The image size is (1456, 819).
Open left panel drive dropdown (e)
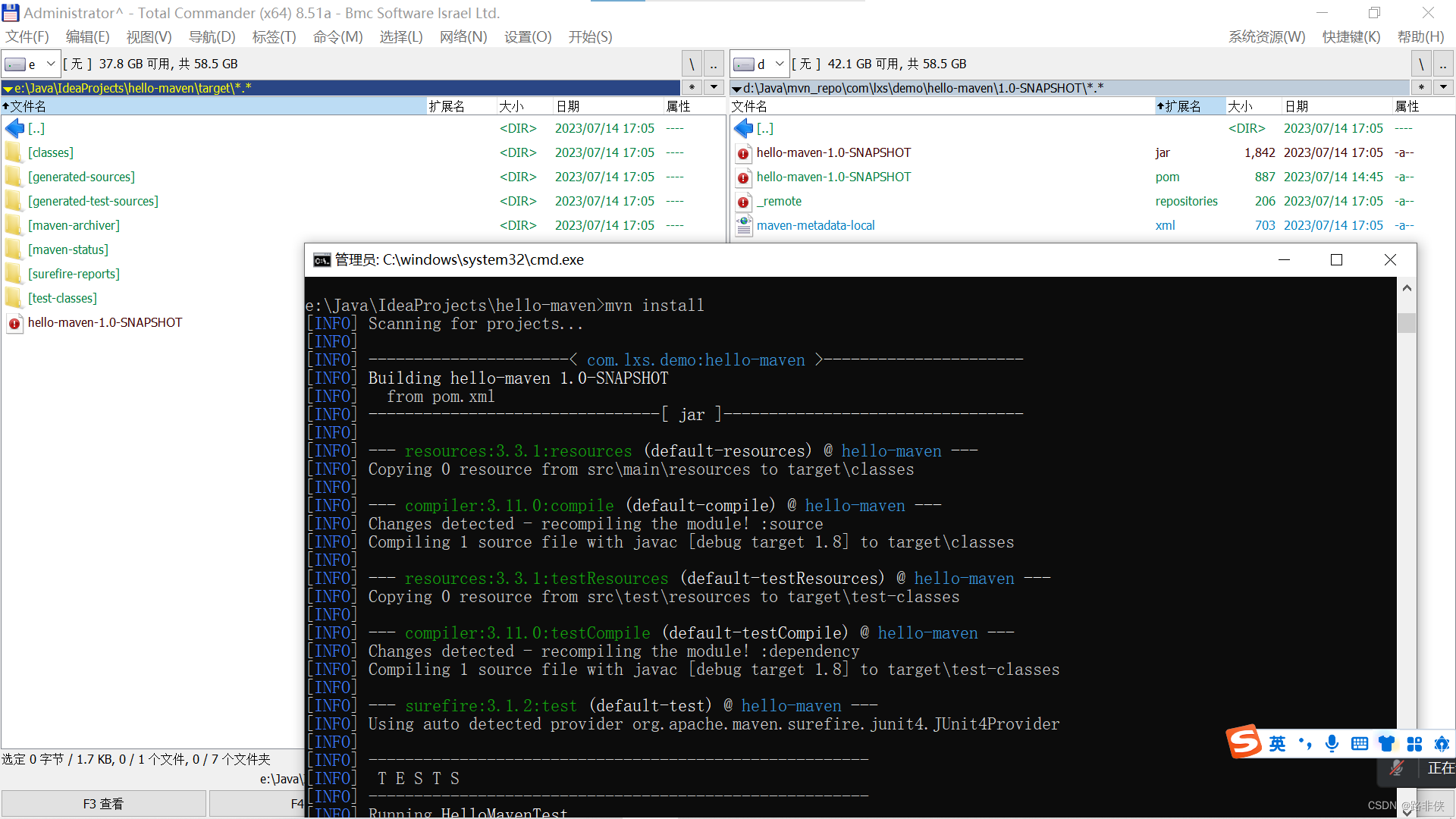31,64
